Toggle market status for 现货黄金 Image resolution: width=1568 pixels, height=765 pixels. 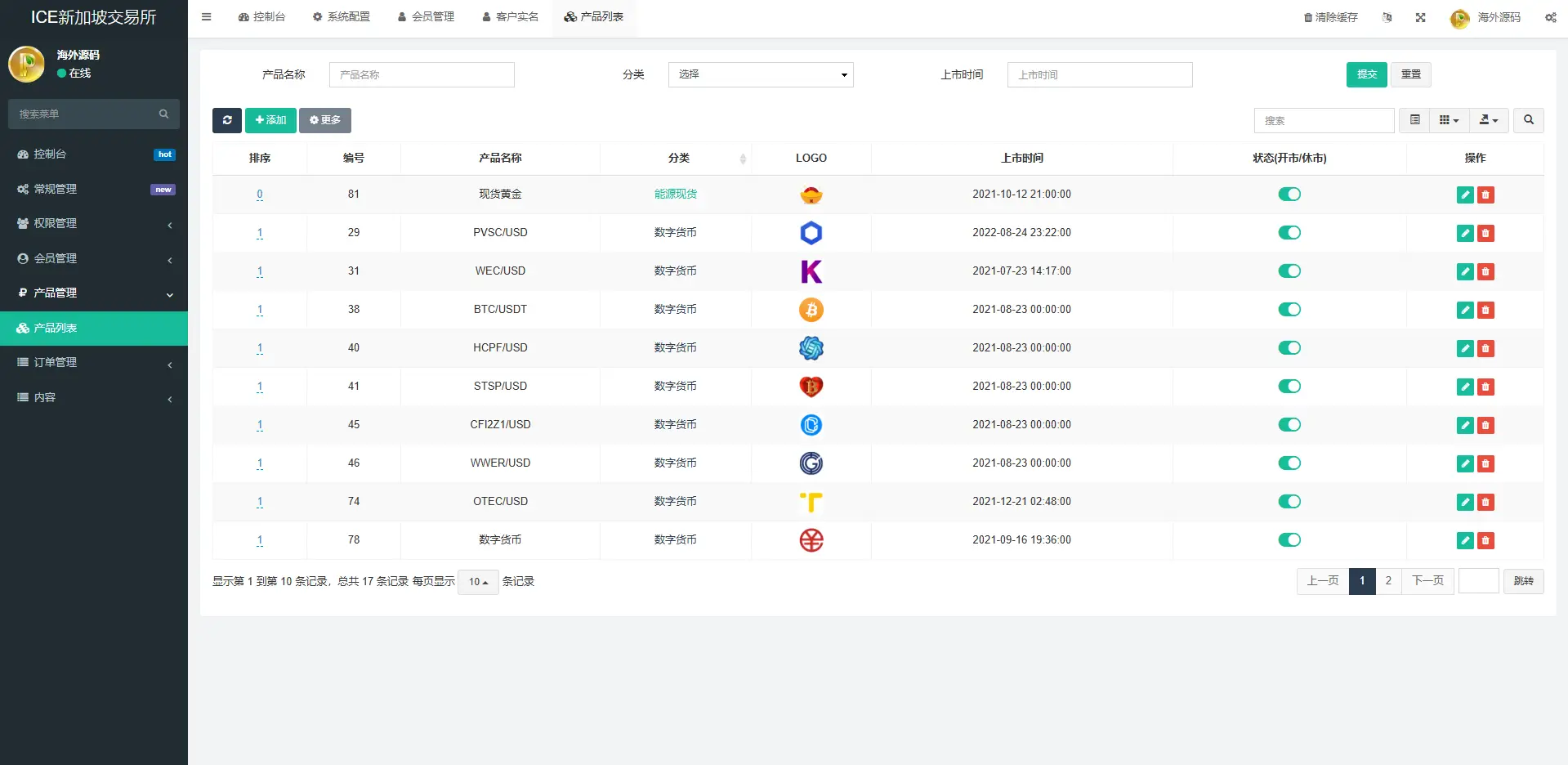(x=1289, y=195)
